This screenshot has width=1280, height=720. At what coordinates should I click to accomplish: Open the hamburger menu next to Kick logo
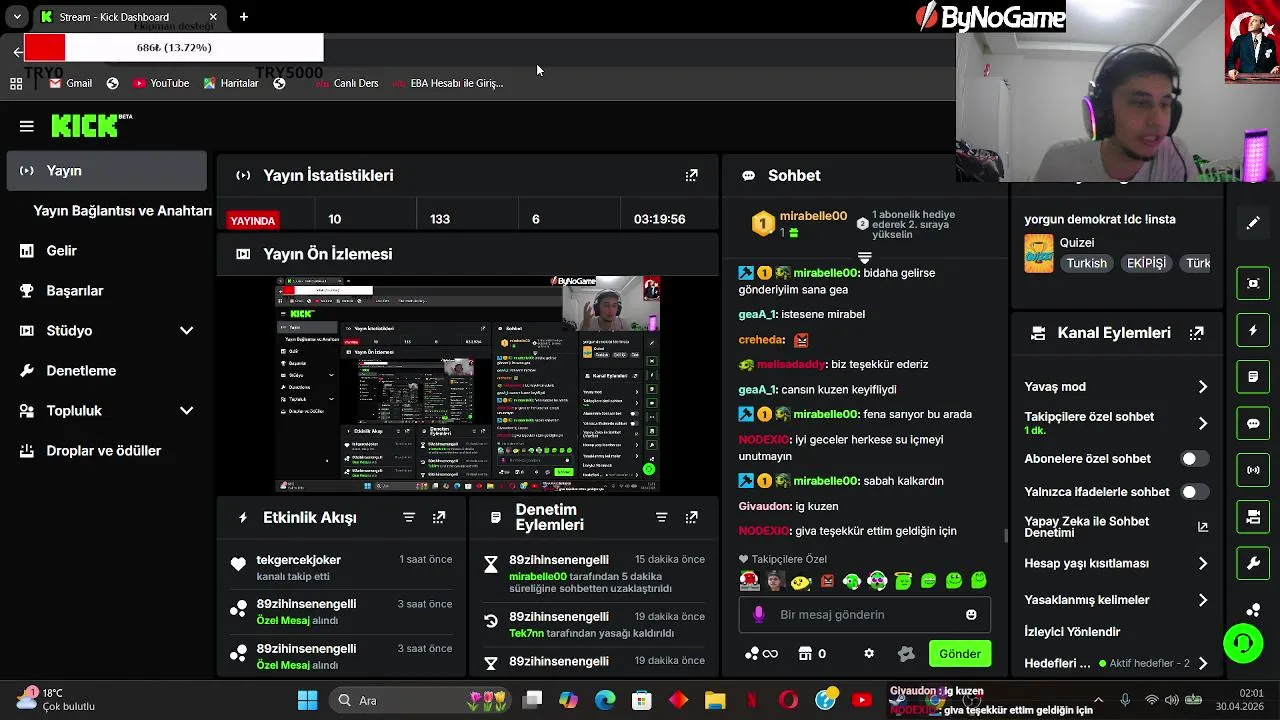(27, 126)
